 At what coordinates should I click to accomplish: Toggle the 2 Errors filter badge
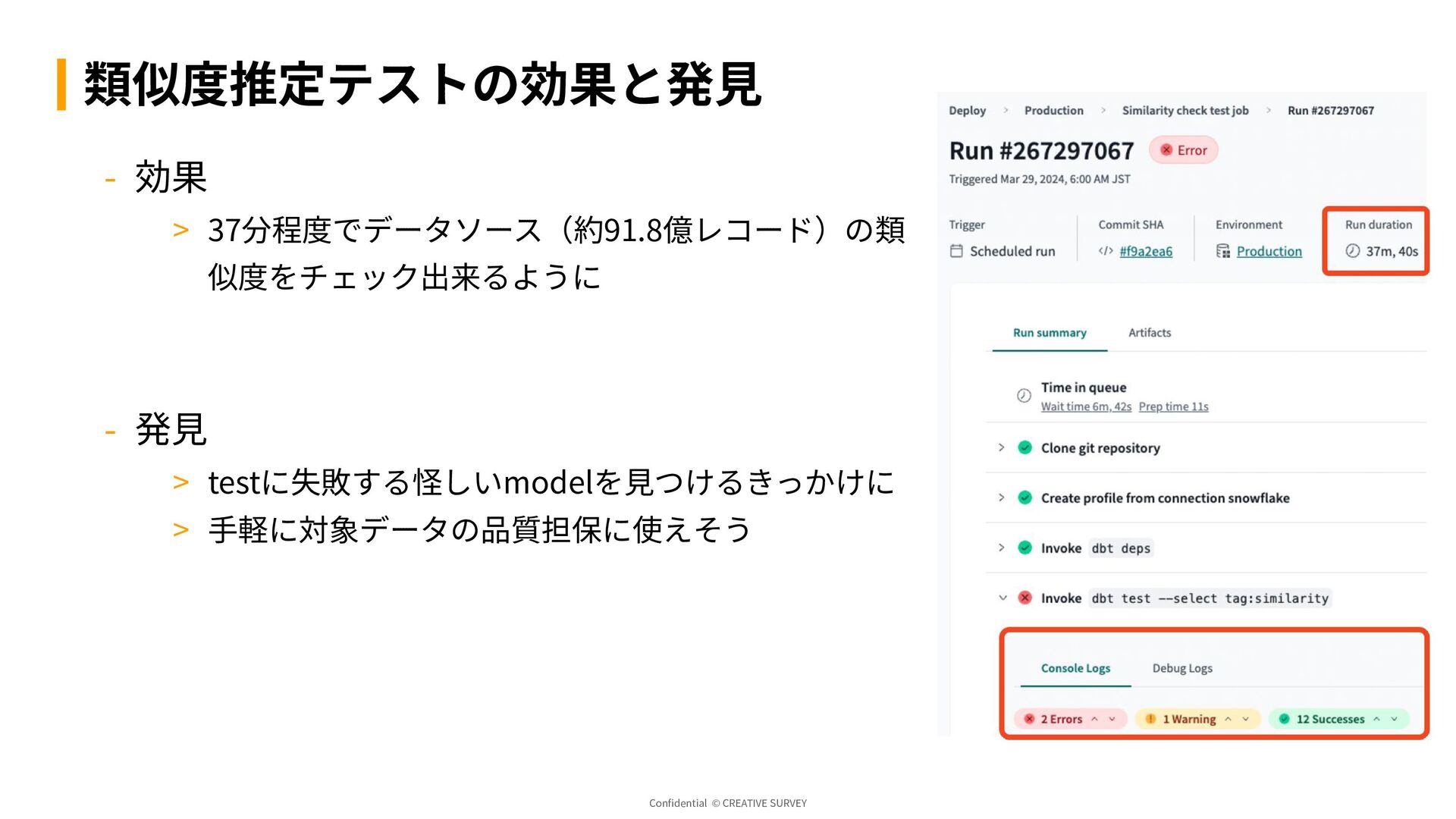(x=1061, y=719)
